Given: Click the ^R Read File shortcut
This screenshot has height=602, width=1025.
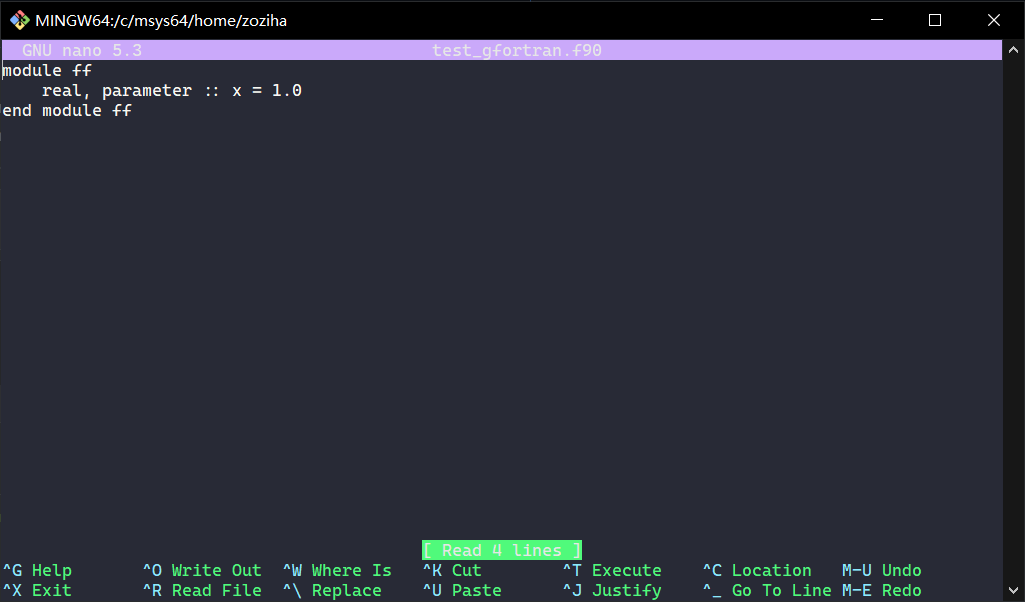Looking at the screenshot, I should coord(202,590).
